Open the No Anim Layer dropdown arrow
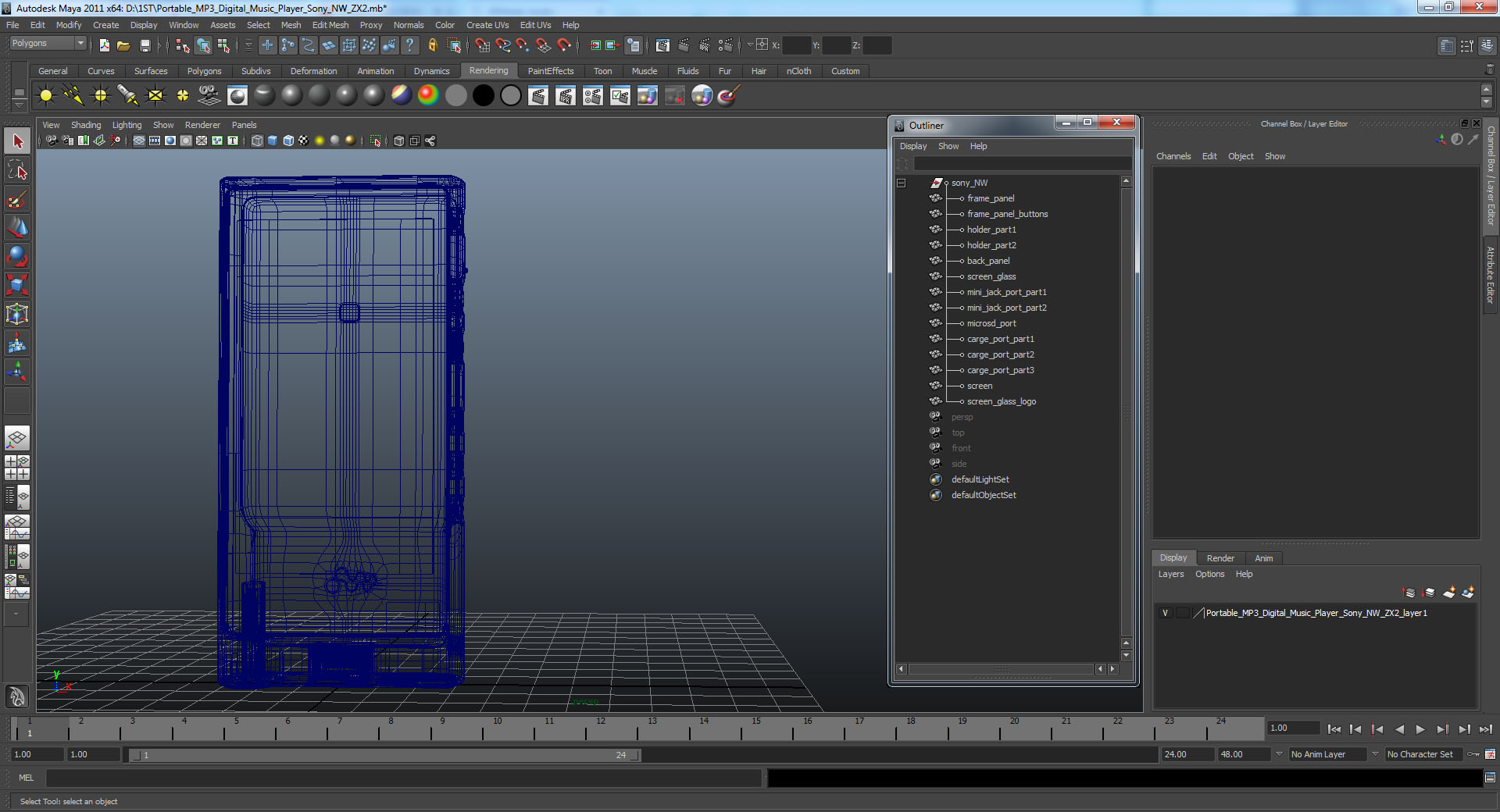 [x=1279, y=754]
